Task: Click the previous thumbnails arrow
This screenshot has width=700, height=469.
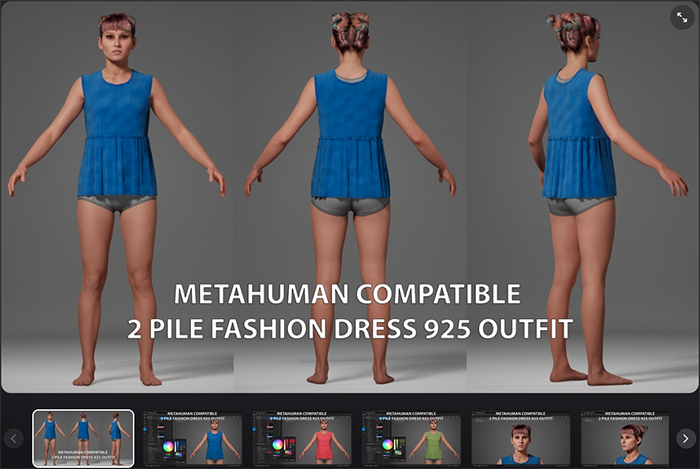Action: (x=14, y=438)
